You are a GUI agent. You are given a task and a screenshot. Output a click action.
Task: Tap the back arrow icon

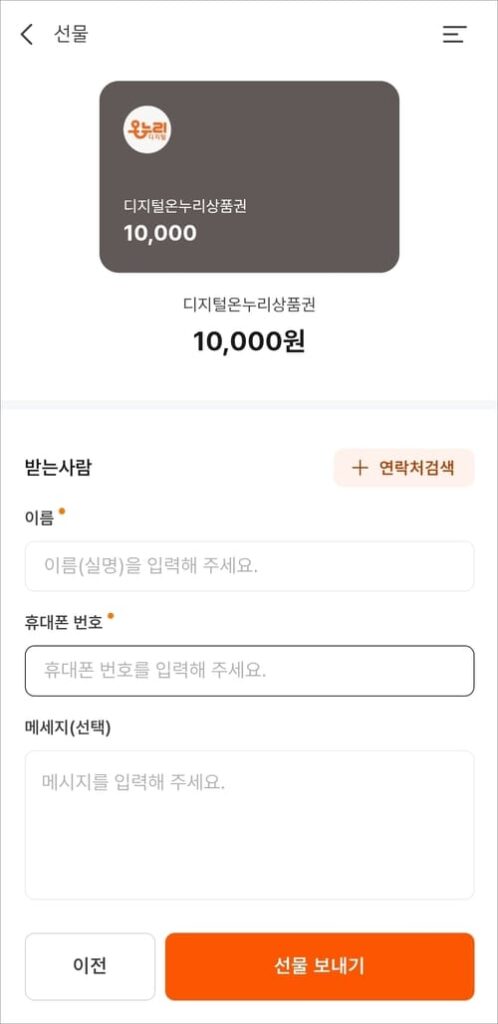pos(26,35)
